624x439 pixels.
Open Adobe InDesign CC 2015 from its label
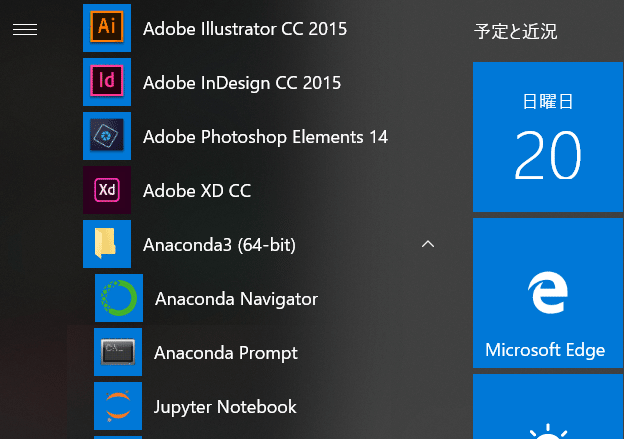[242, 82]
